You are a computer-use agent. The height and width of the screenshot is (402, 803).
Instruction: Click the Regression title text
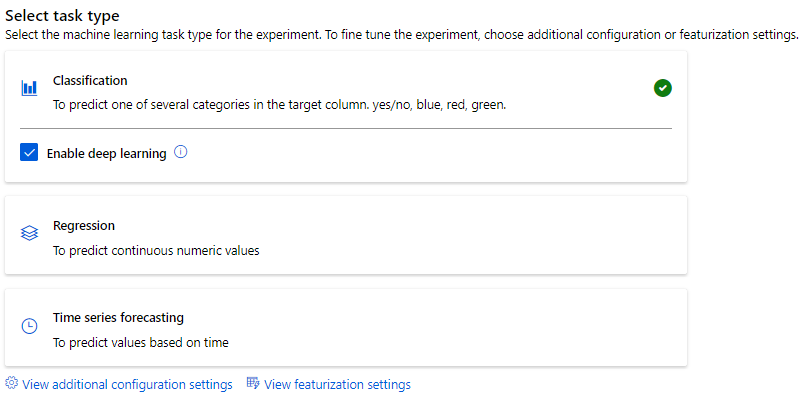tap(84, 226)
